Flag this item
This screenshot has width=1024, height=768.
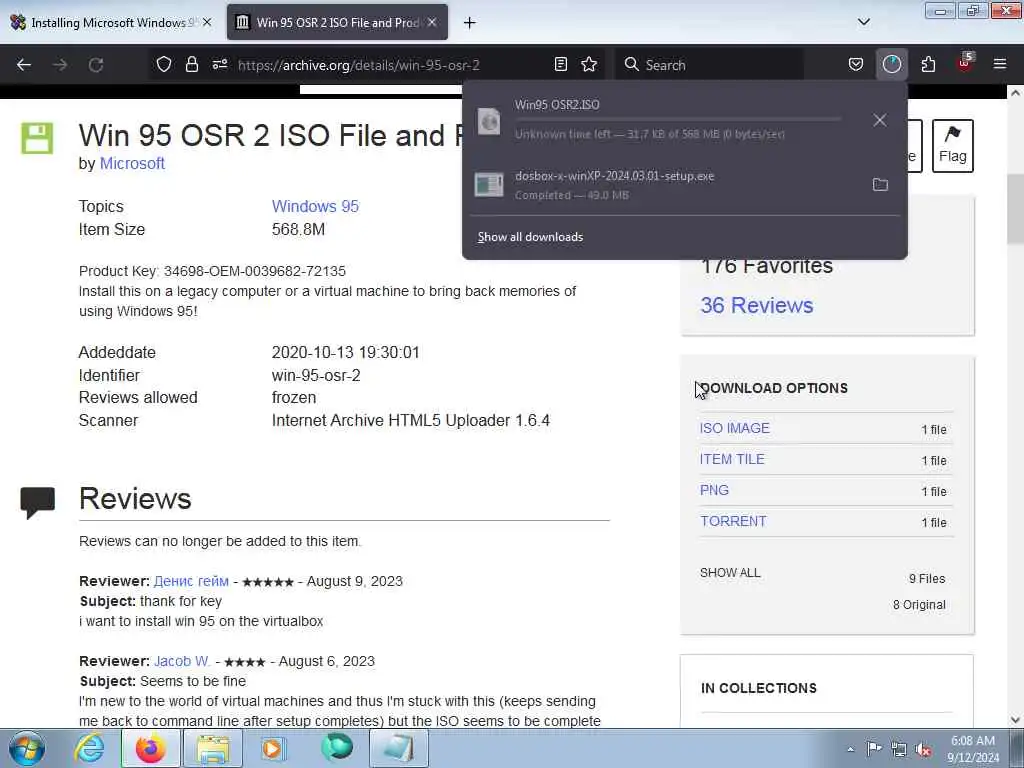point(952,146)
